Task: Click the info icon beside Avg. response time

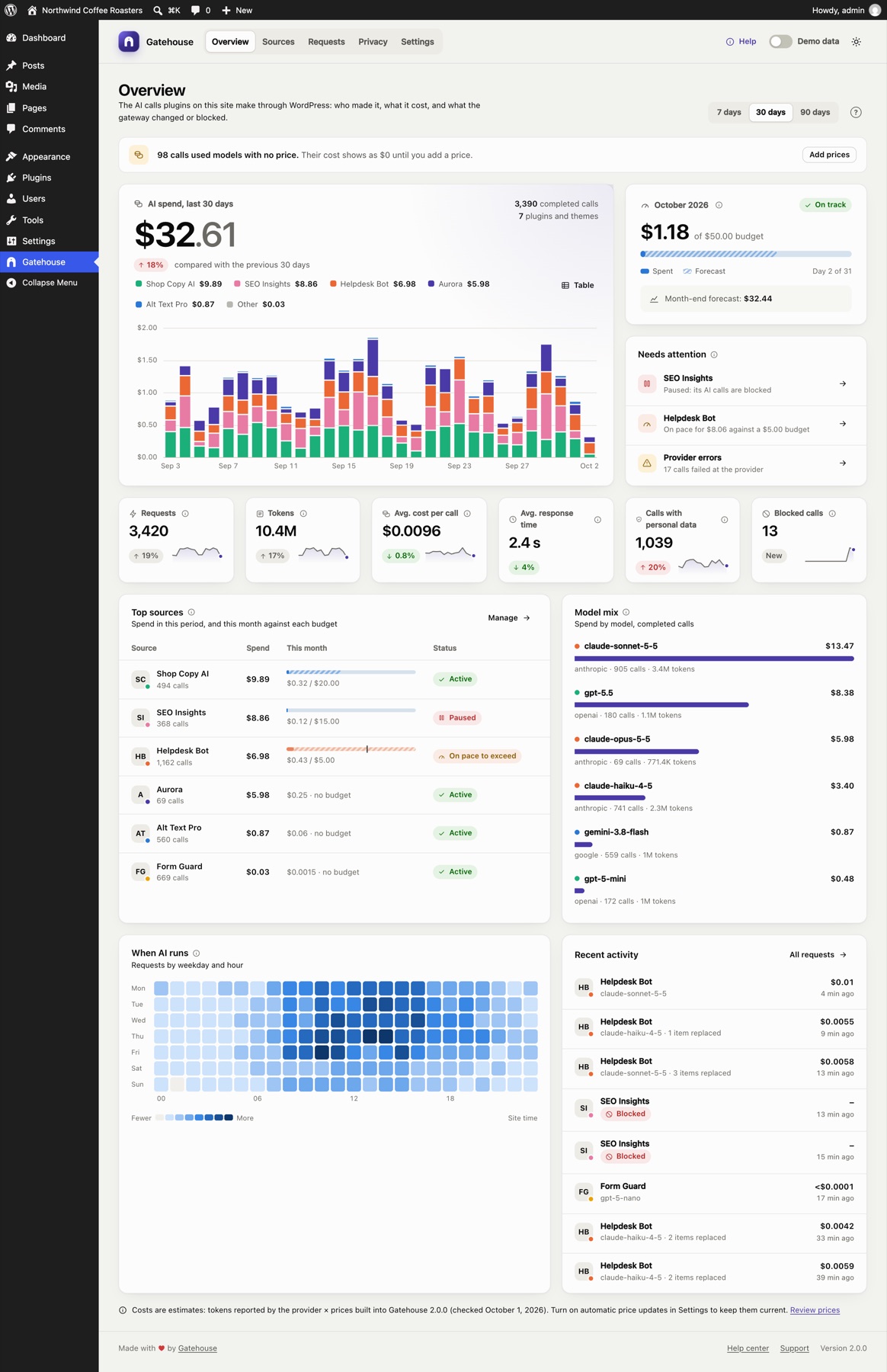Action: pyautogui.click(x=597, y=520)
